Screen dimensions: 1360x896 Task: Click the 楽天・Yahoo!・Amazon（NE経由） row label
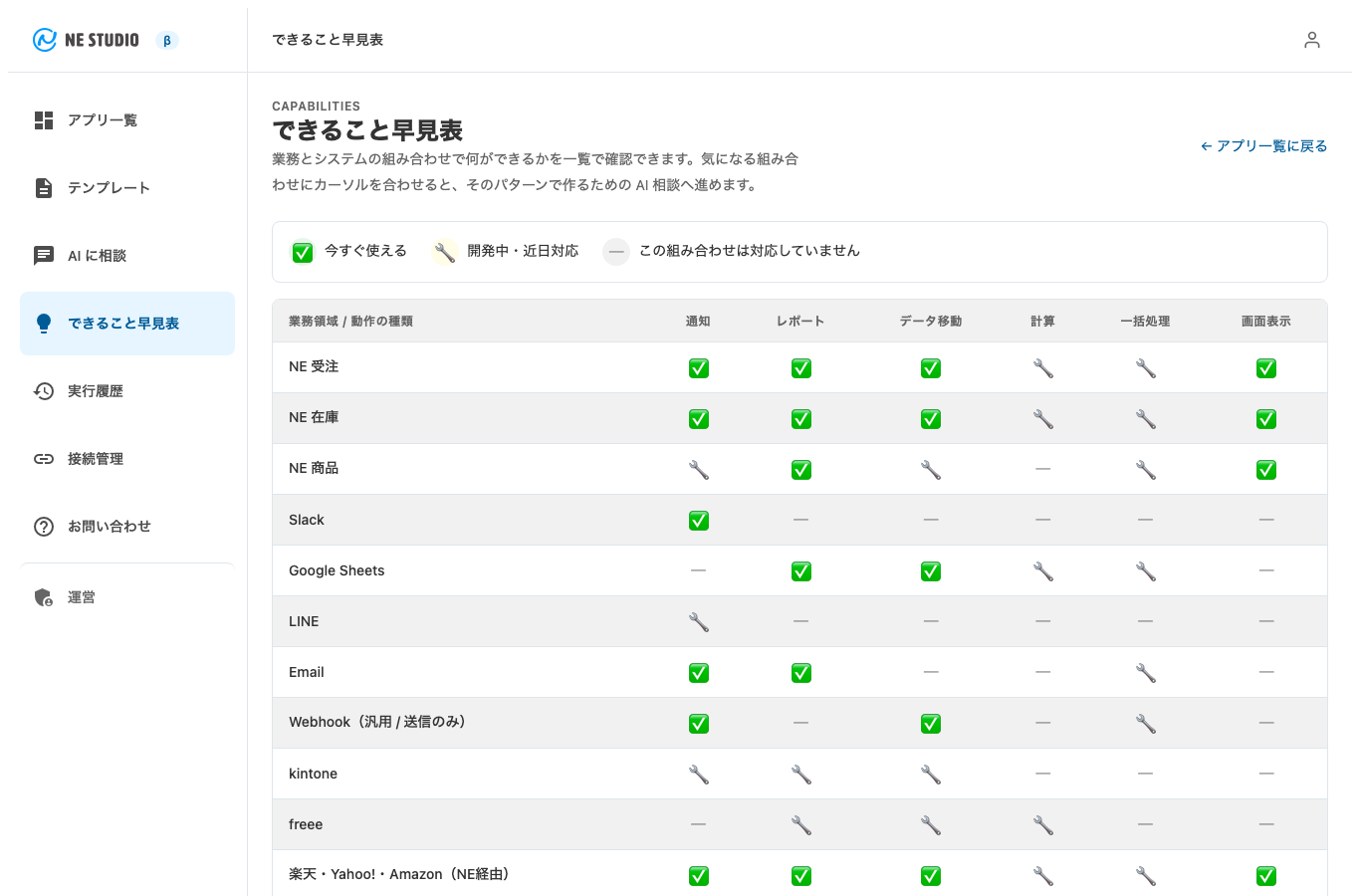[402, 874]
